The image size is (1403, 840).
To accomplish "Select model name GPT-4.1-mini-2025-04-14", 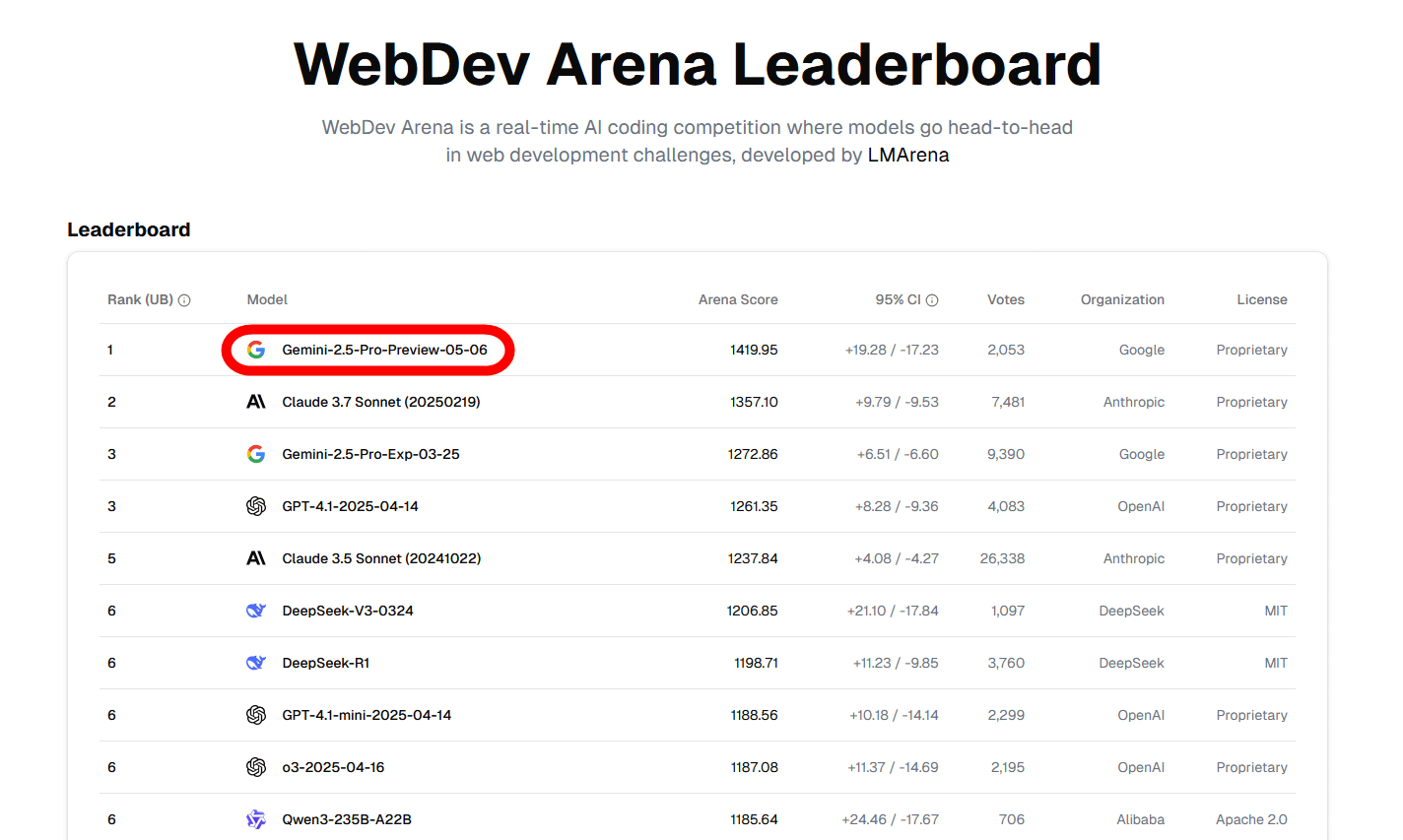I will 367,715.
